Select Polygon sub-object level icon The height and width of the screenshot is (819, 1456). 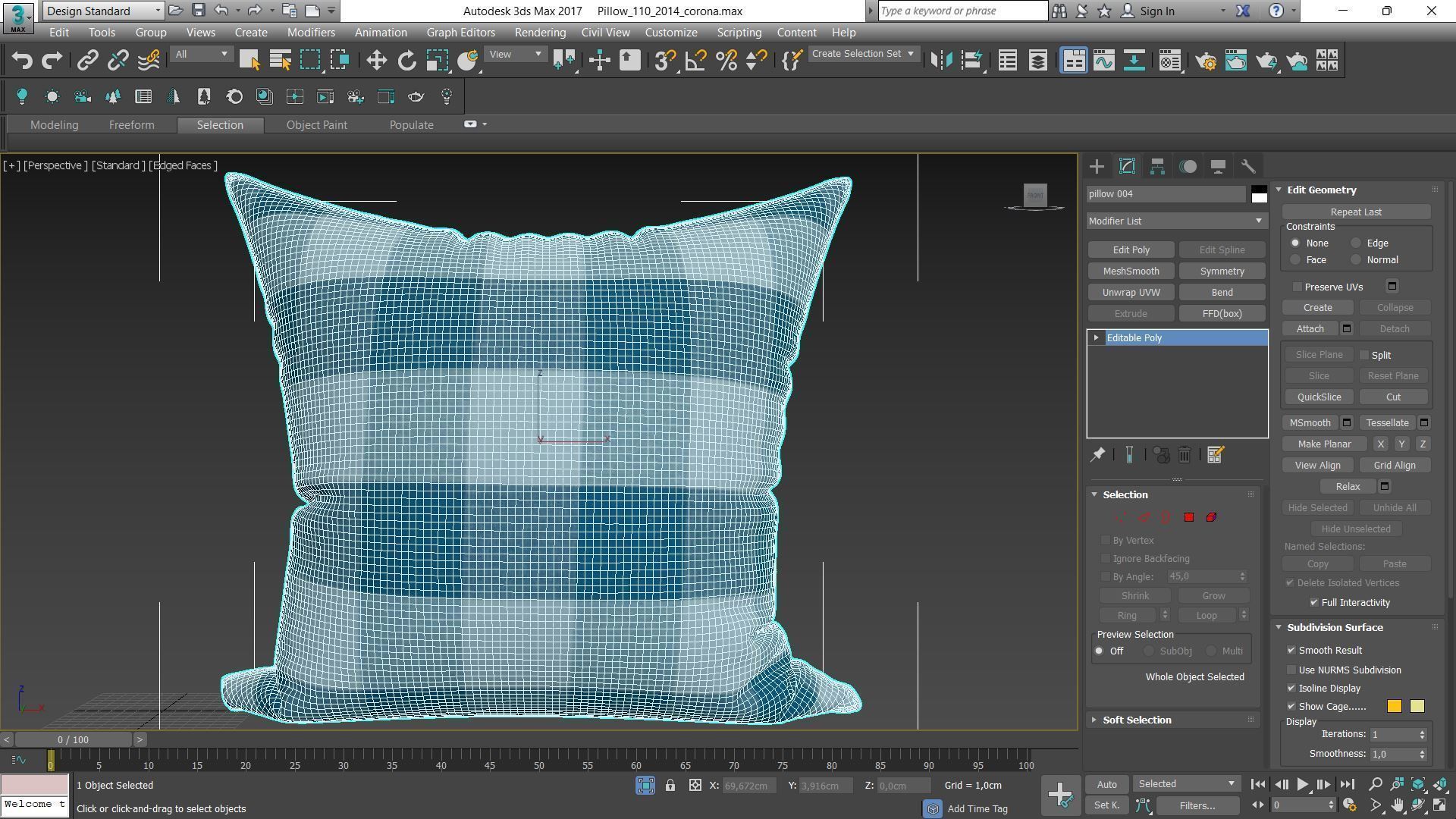coord(1189,517)
